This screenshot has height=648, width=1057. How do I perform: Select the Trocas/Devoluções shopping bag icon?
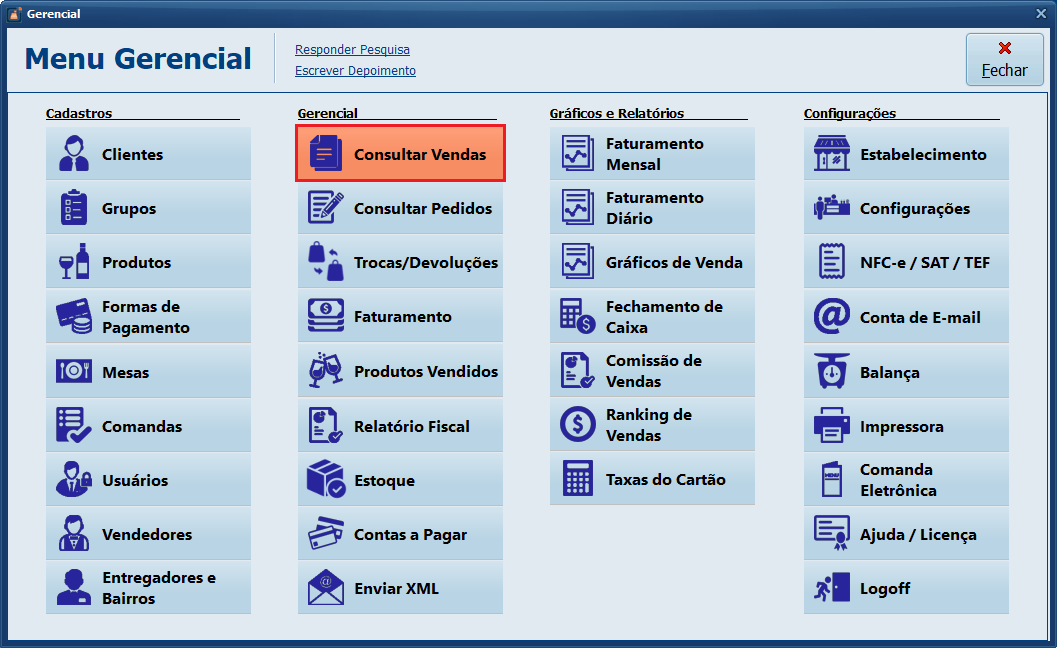click(x=326, y=262)
